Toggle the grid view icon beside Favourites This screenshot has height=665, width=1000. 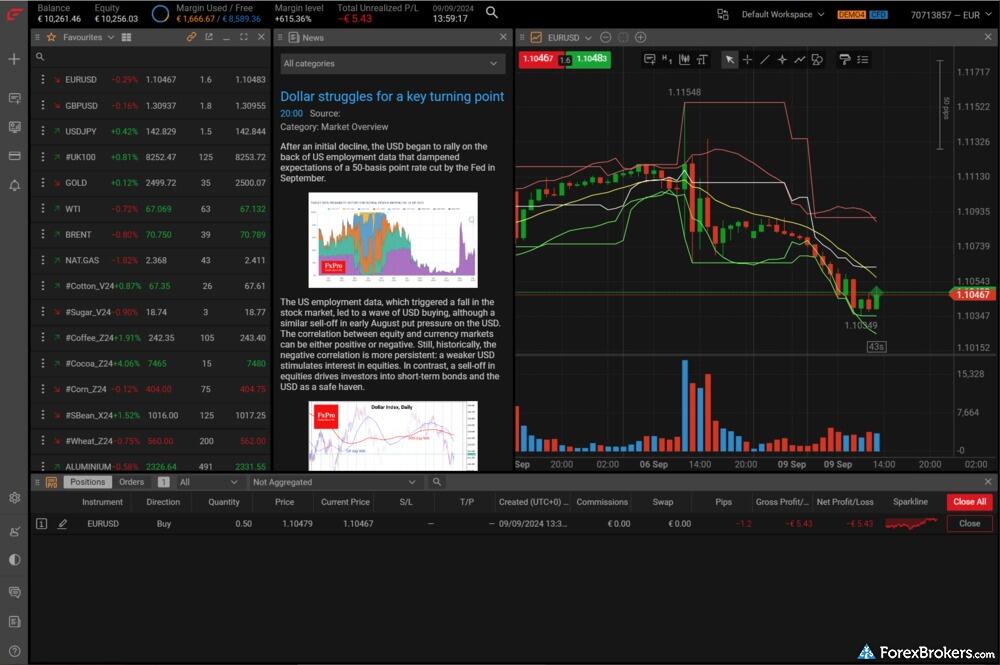pyautogui.click(x=126, y=37)
